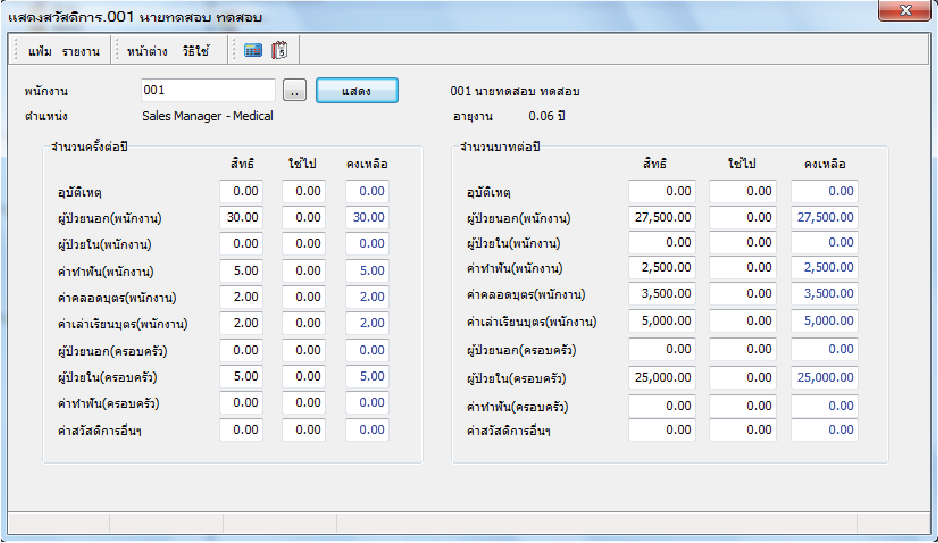938x543 pixels.
Task: Select the 27,500.00 สิทธิ amount for ผู้ป่วยนอก(พนักงาน)
Action: (x=662, y=218)
